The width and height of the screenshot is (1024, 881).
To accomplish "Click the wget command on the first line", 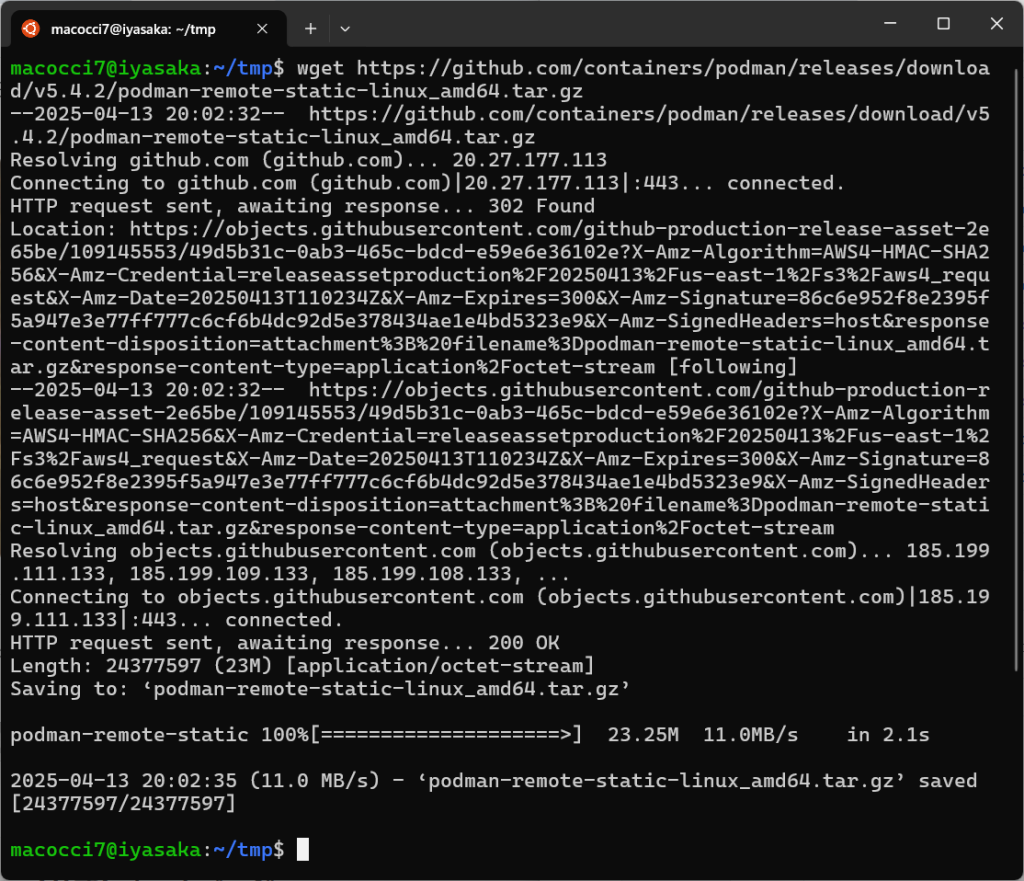I will (x=320, y=69).
